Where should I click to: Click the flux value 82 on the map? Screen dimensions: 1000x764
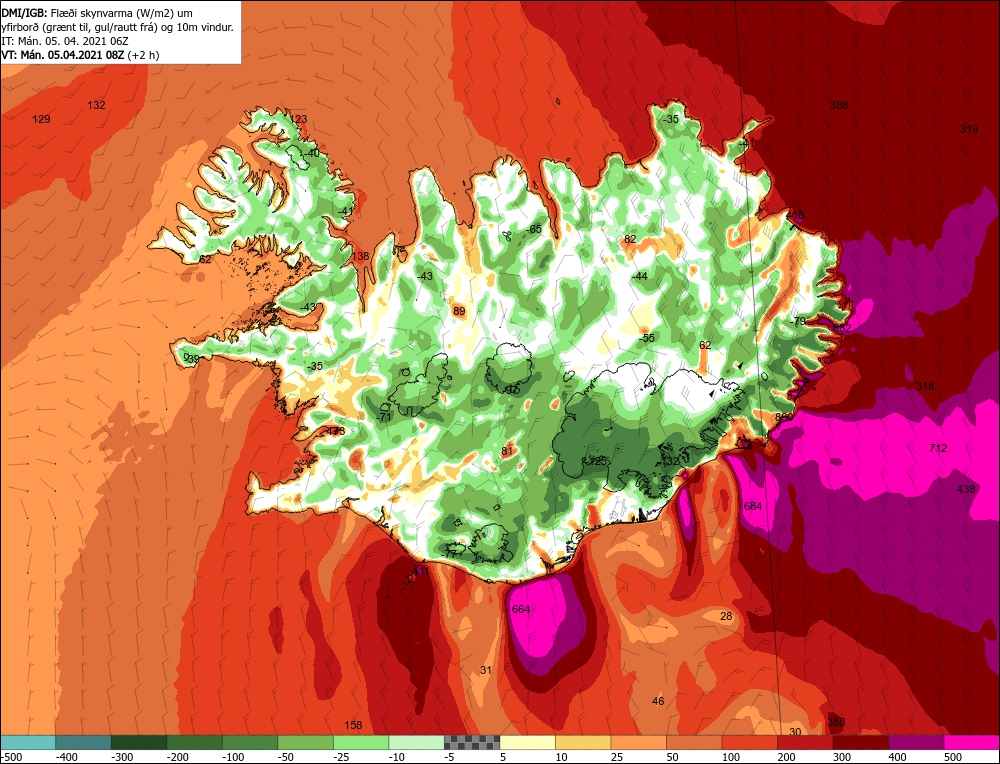pos(630,239)
